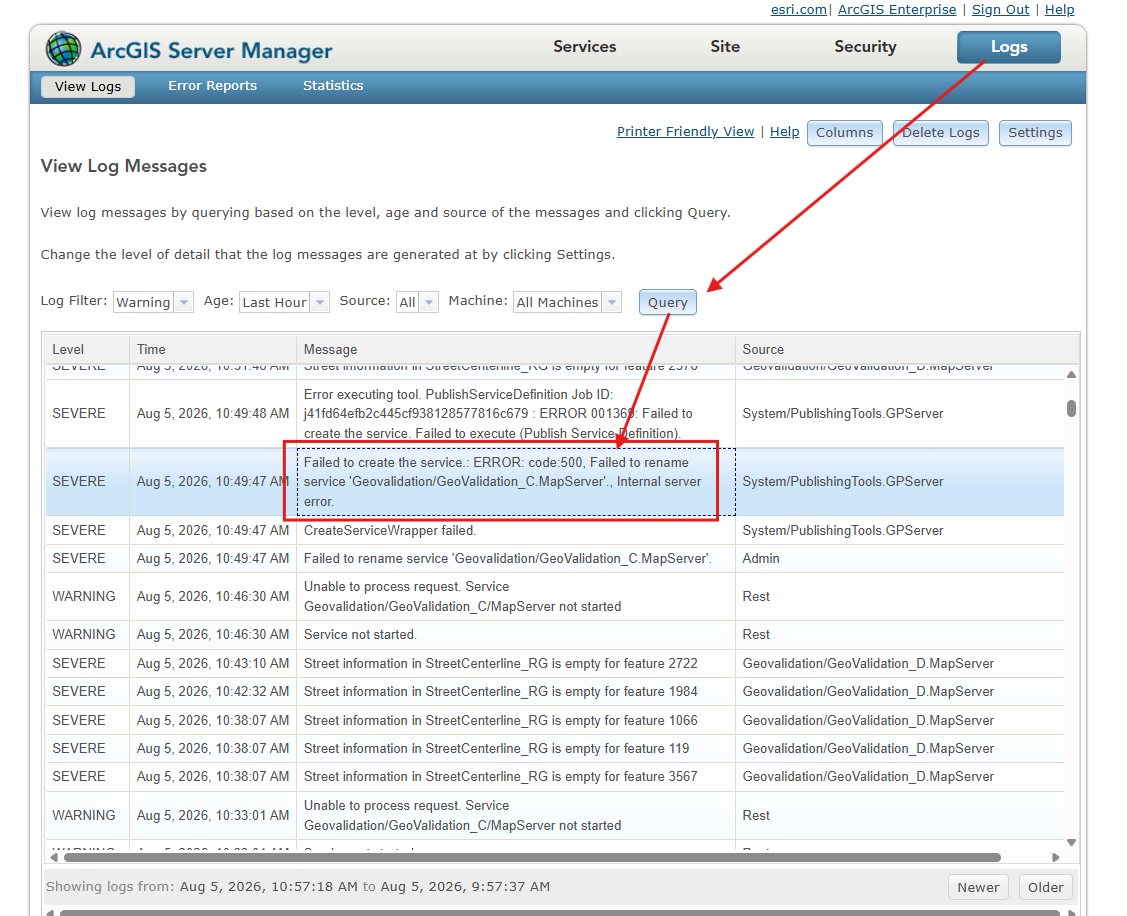Viewport: 1127px width, 916px height.
Task: Select 10:33:01 AM 'Unable to process request' message
Action: (515, 815)
